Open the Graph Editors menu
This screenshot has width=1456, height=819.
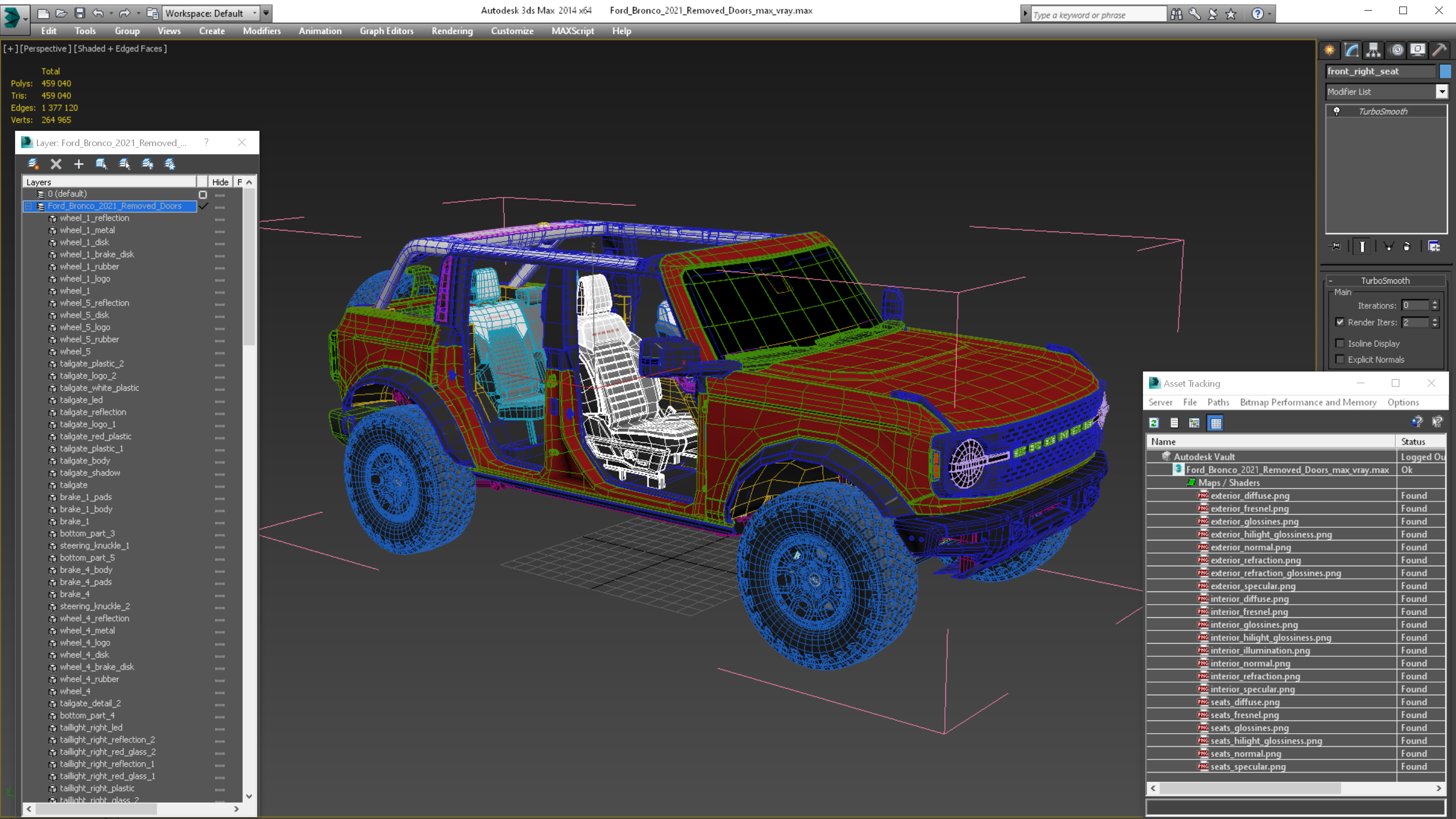(387, 31)
